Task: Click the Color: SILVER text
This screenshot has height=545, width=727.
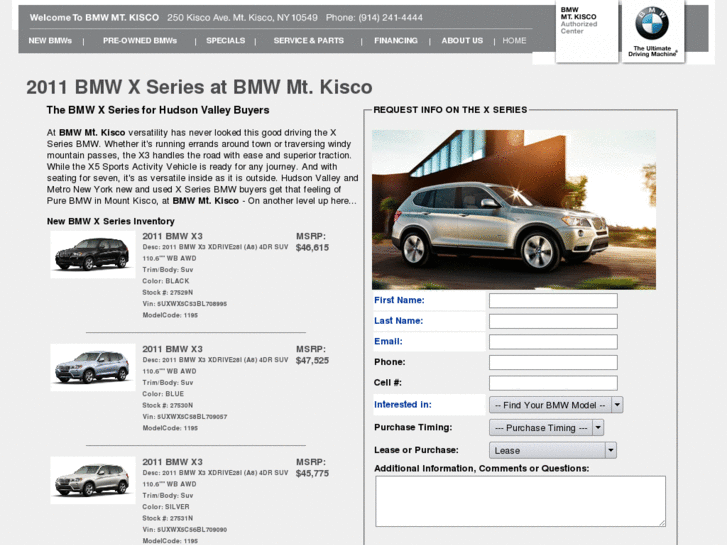Action: click(x=166, y=507)
